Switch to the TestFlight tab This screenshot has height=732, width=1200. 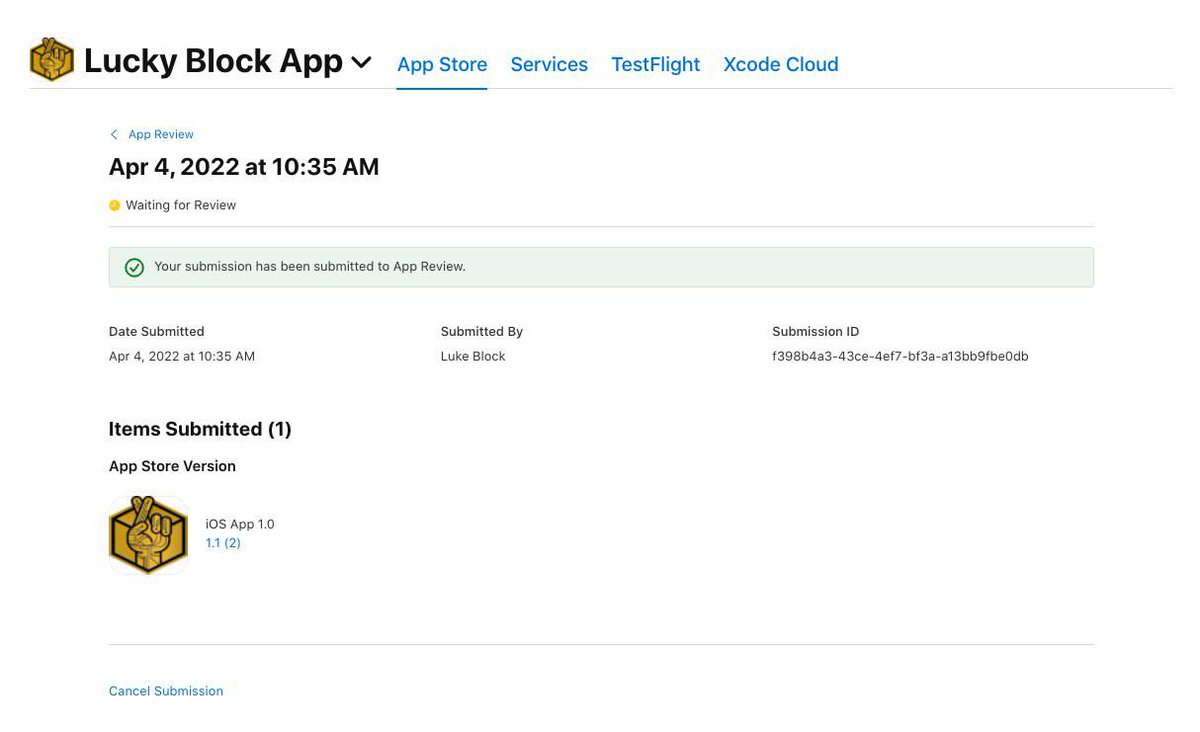[x=655, y=64]
